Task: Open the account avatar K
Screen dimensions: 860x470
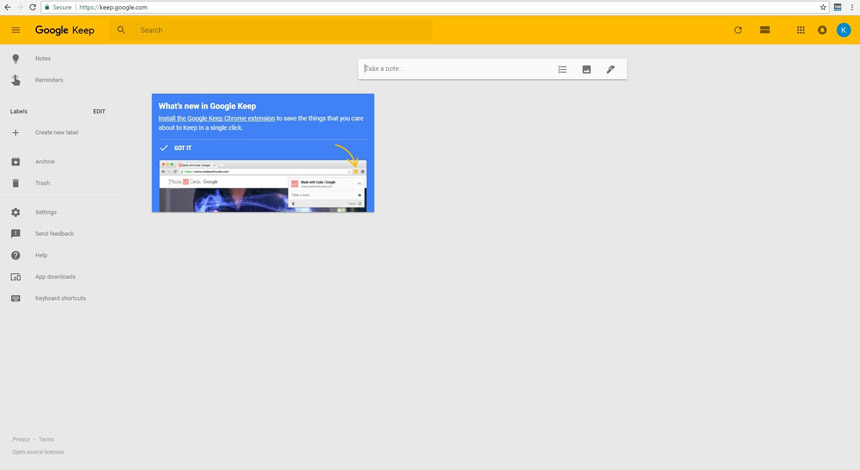Action: [844, 30]
